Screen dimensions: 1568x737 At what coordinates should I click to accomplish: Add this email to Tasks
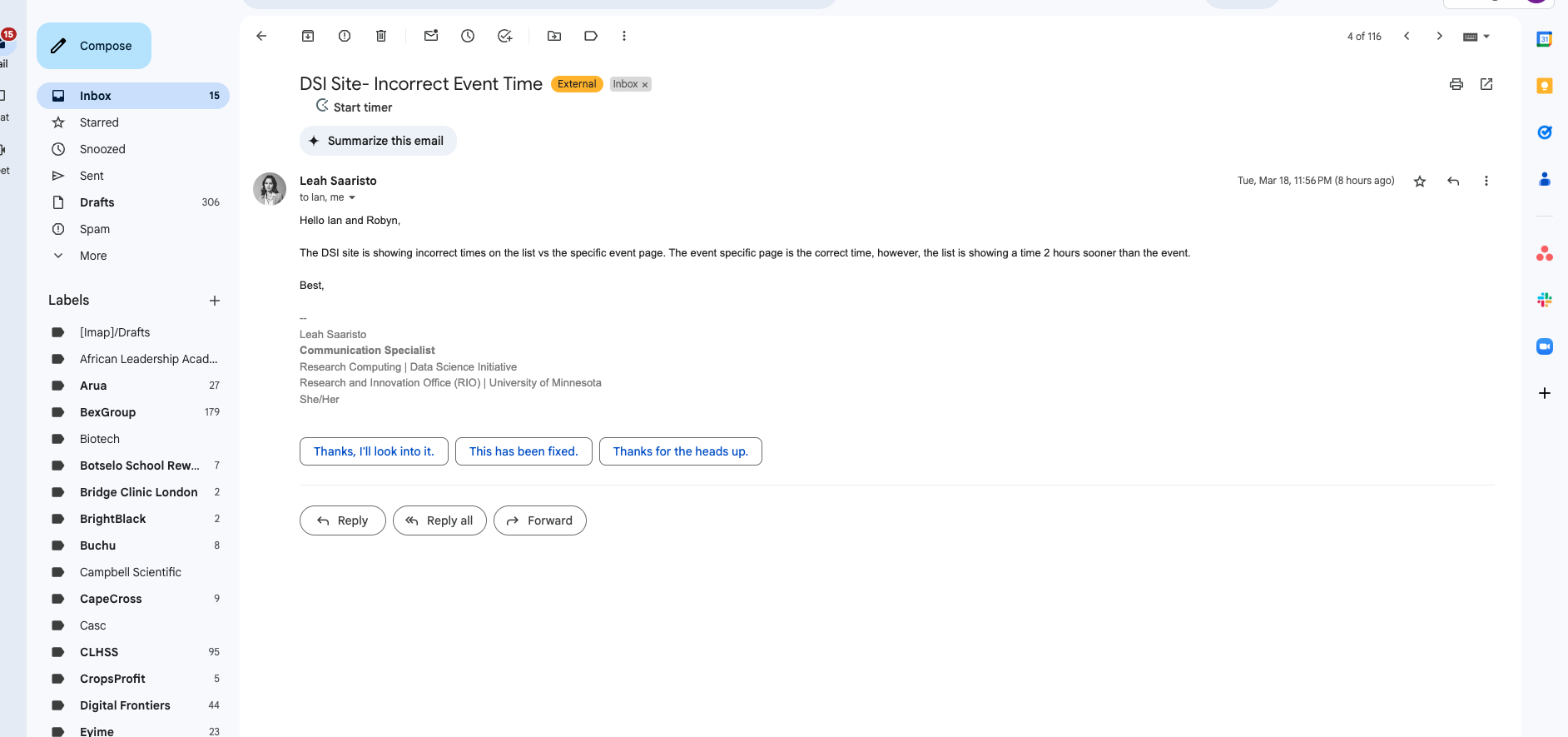[x=504, y=36]
